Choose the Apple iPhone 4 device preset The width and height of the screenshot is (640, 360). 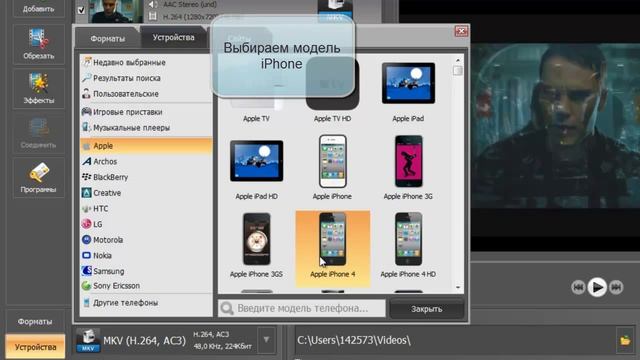(333, 249)
